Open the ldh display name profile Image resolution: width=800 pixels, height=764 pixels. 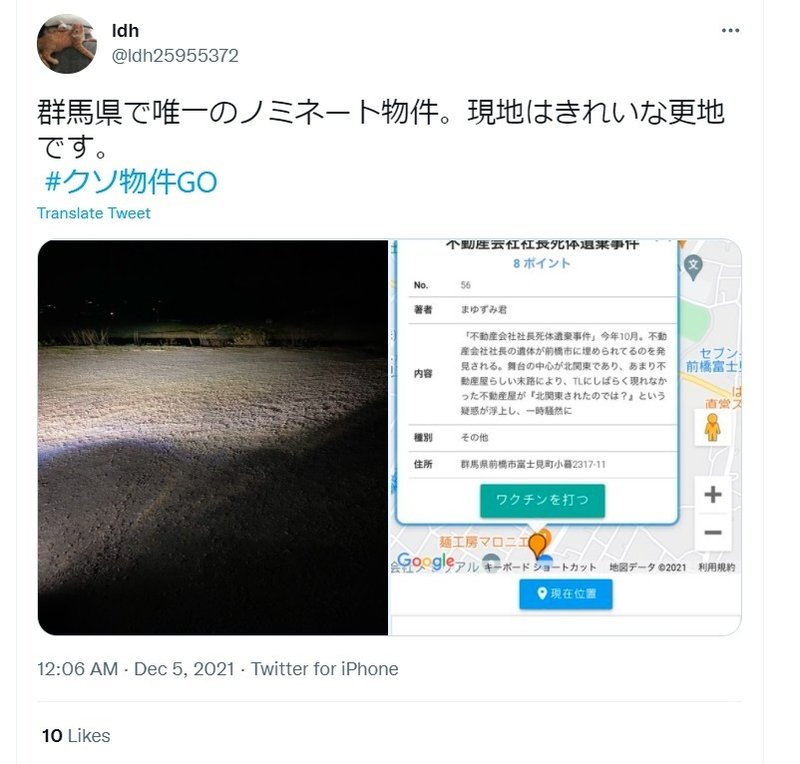[125, 31]
